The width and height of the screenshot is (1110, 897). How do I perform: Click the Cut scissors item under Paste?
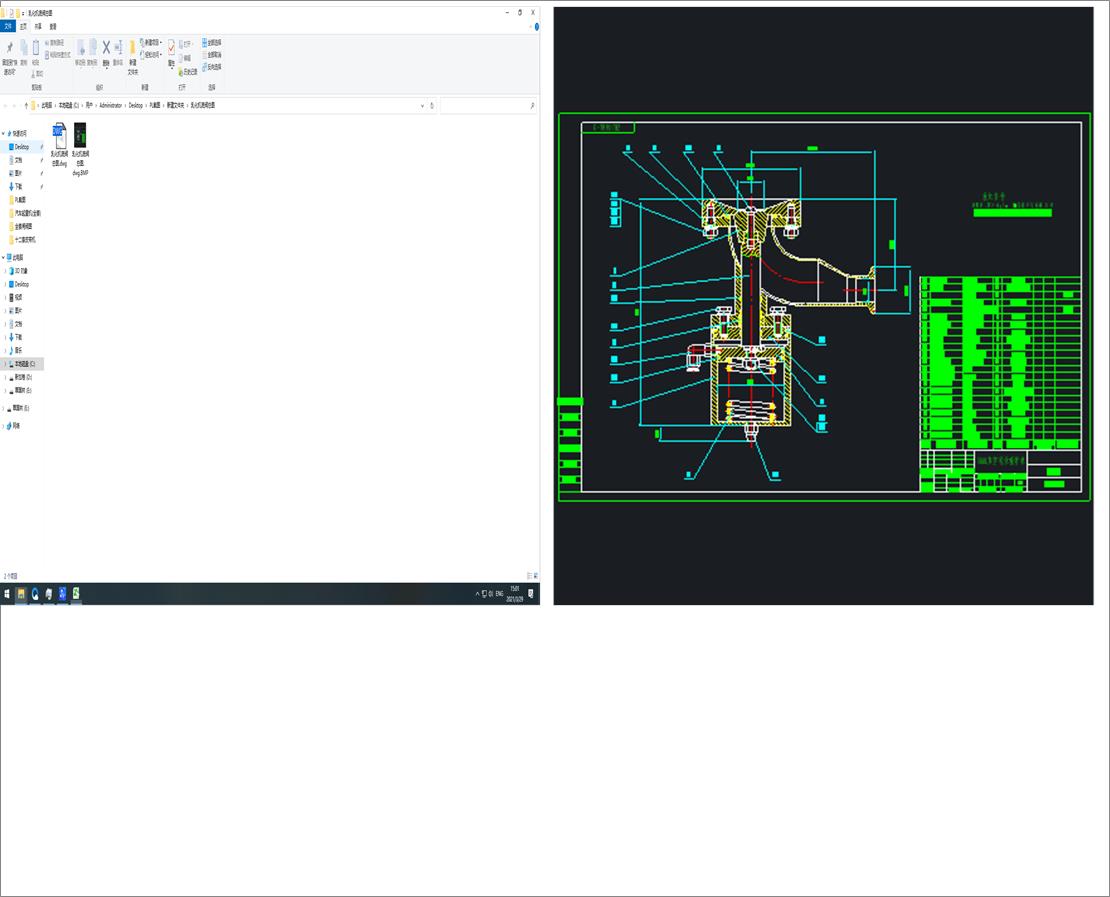[37, 74]
